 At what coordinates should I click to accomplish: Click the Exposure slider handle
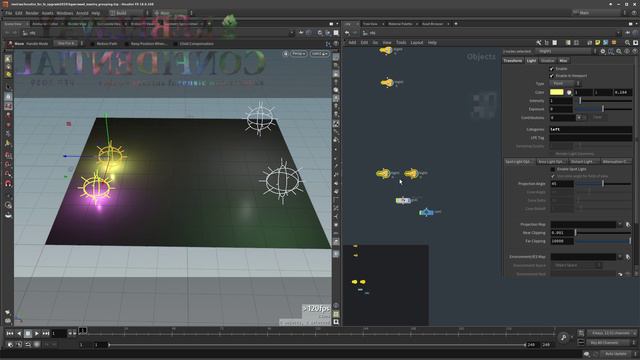(x=603, y=109)
